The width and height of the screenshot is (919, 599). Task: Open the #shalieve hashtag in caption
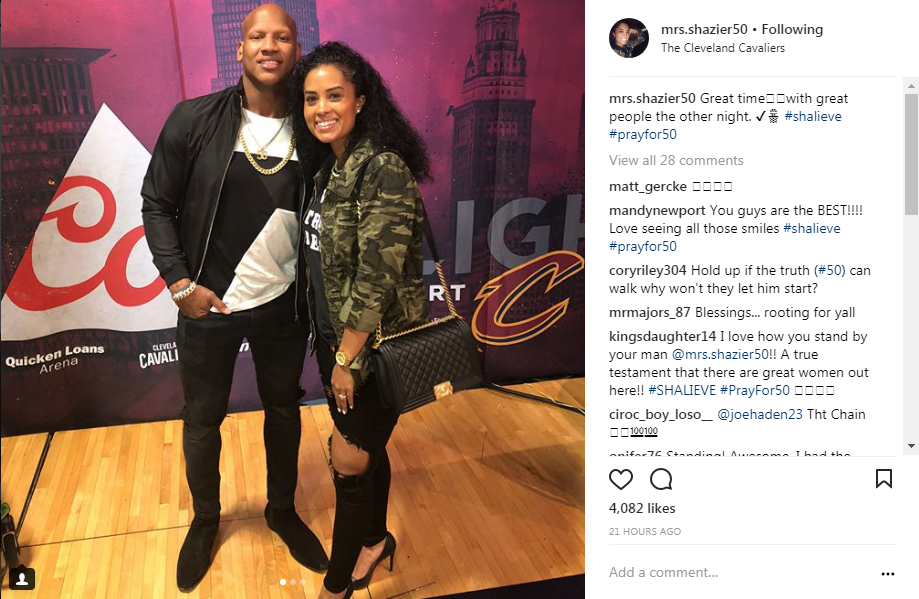click(x=813, y=117)
